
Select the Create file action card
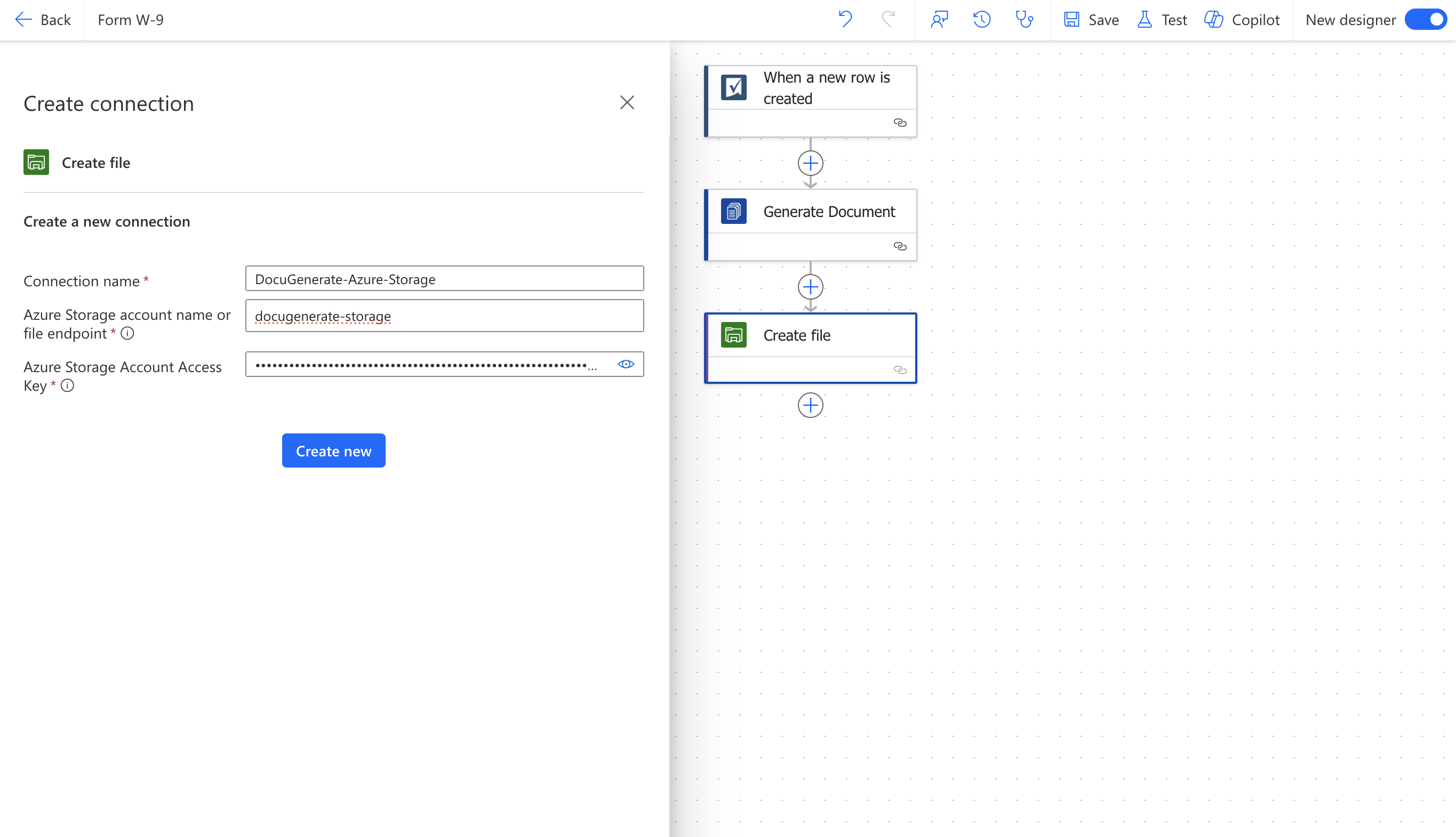[x=810, y=348]
